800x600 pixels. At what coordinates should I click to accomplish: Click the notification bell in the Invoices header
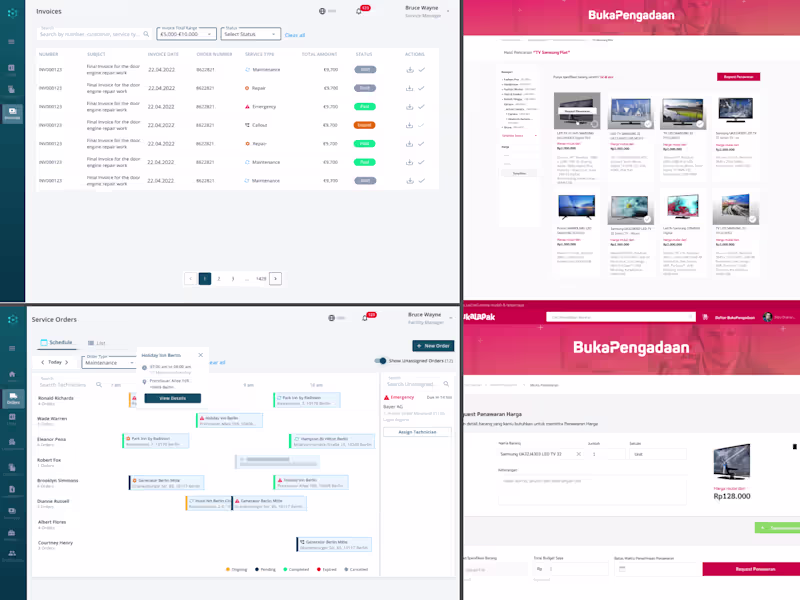pos(359,11)
